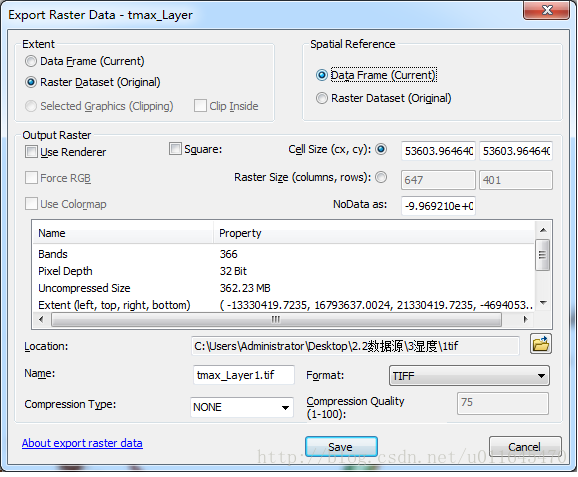Select the Extent (left, top, right, bottom) row
Viewport: 578px width, 477px height.
(284, 305)
